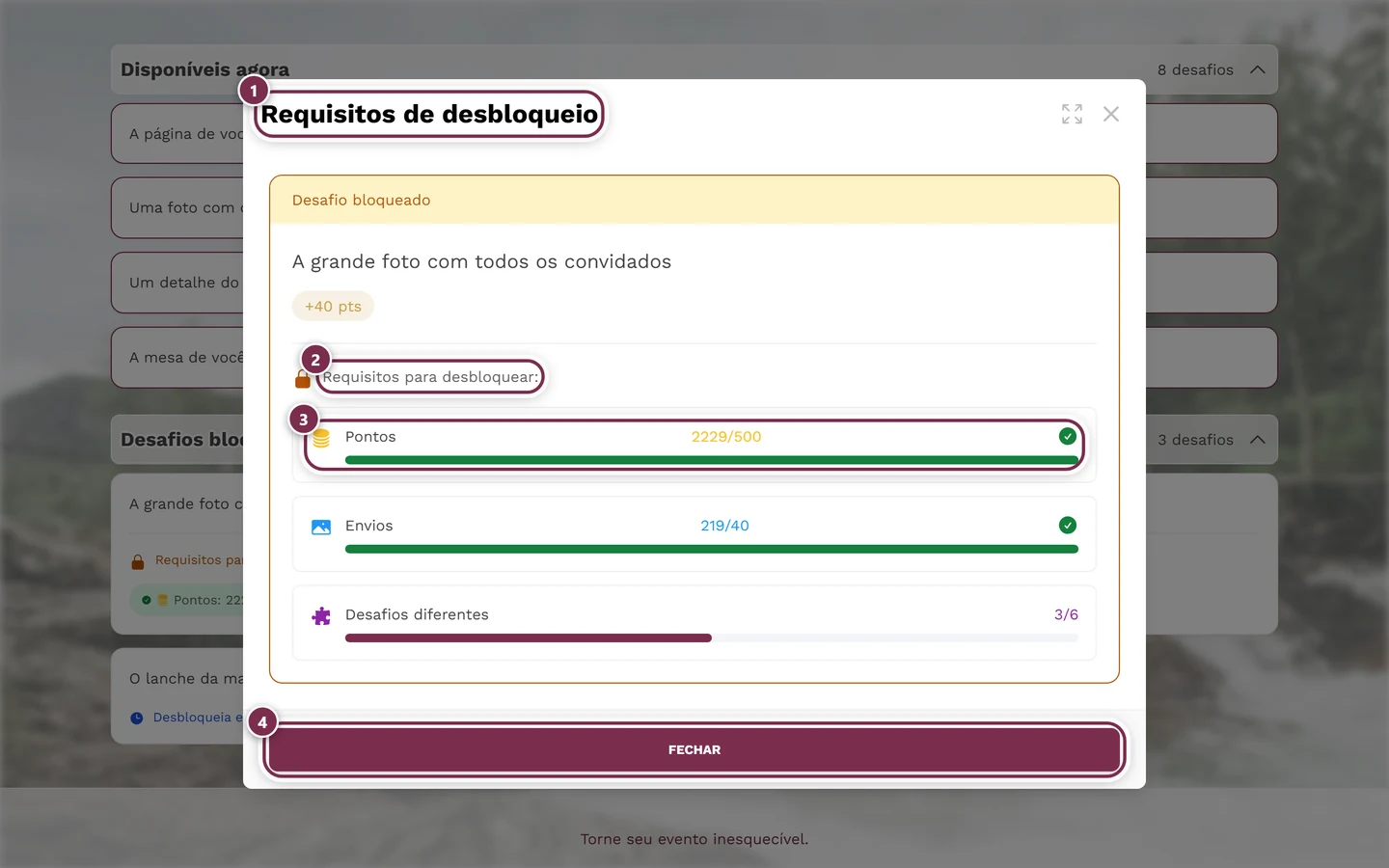The height and width of the screenshot is (868, 1389).
Task: Click the 8 desafios count text
Action: pos(1195,69)
